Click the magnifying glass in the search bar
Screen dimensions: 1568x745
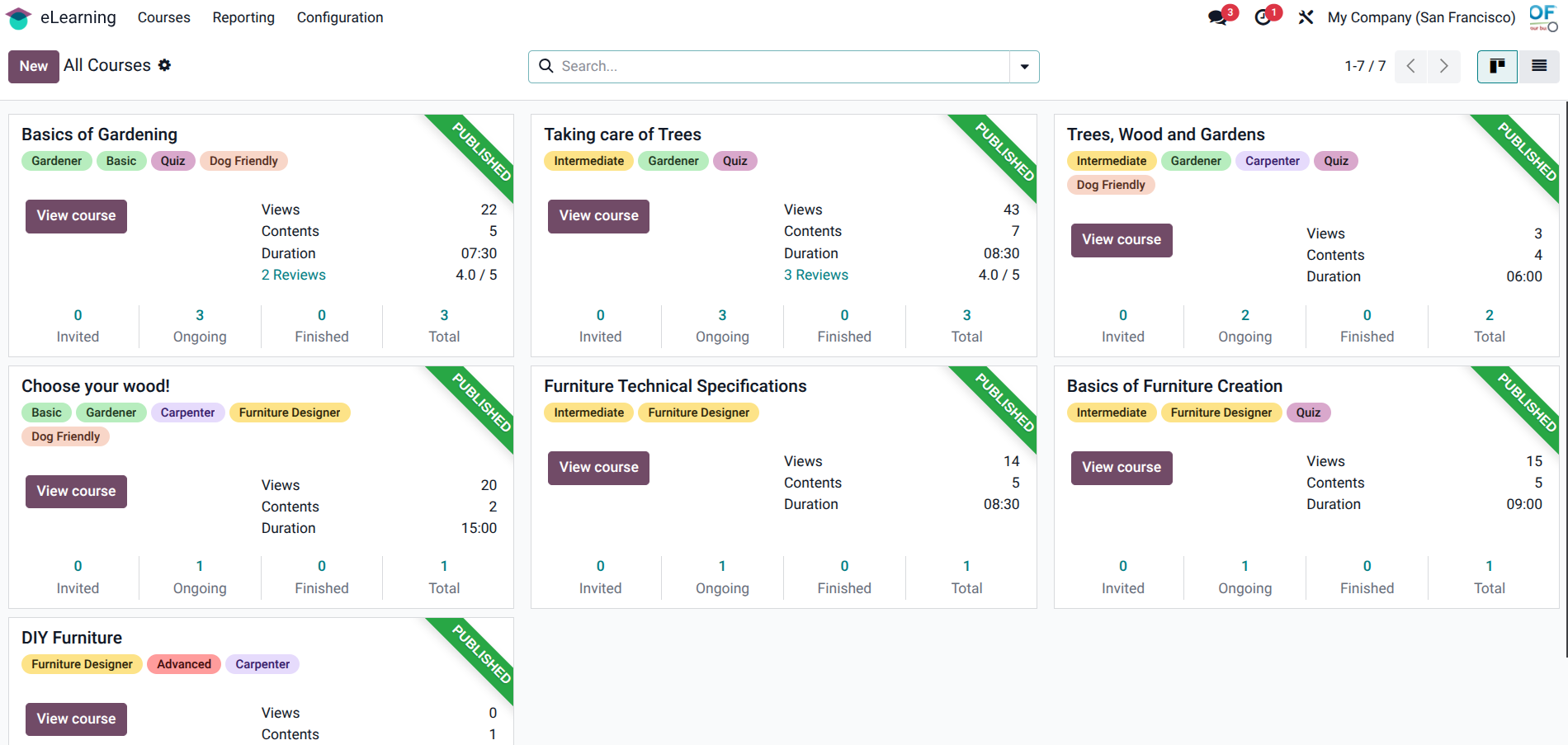tap(545, 66)
